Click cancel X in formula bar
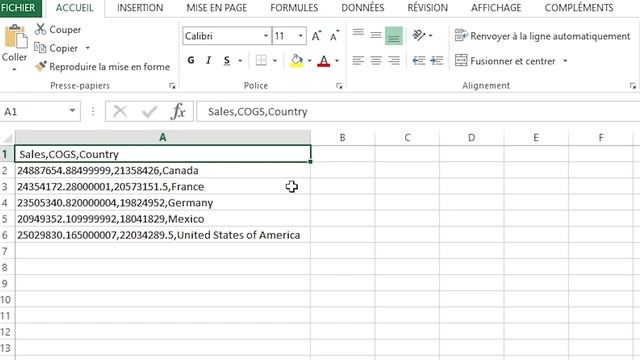The image size is (640, 360). pyautogui.click(x=120, y=111)
